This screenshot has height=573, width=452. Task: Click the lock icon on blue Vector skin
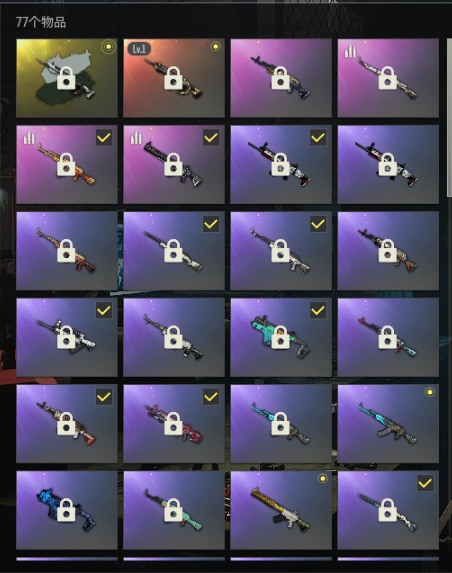pos(66,510)
